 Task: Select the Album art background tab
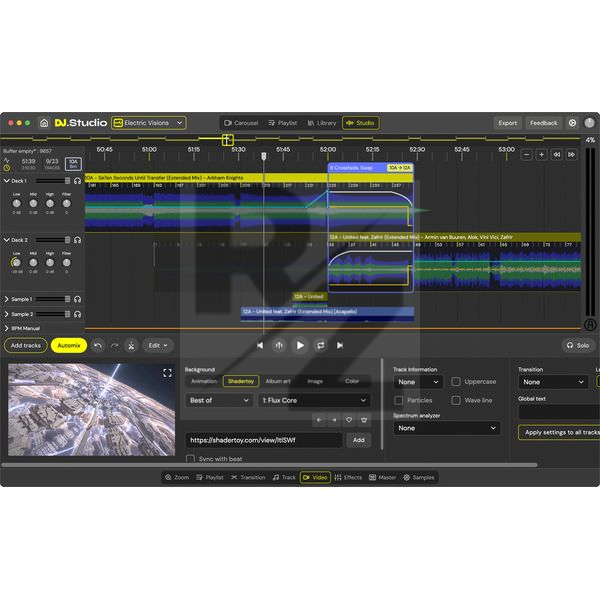click(278, 381)
